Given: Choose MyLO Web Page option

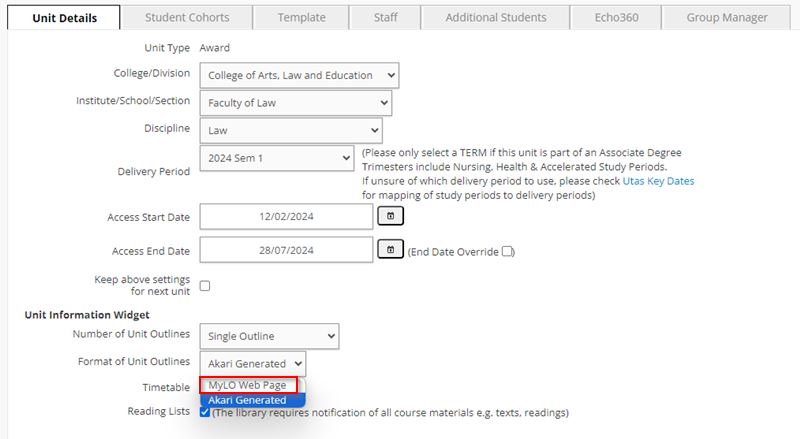Looking at the screenshot, I should point(249,385).
